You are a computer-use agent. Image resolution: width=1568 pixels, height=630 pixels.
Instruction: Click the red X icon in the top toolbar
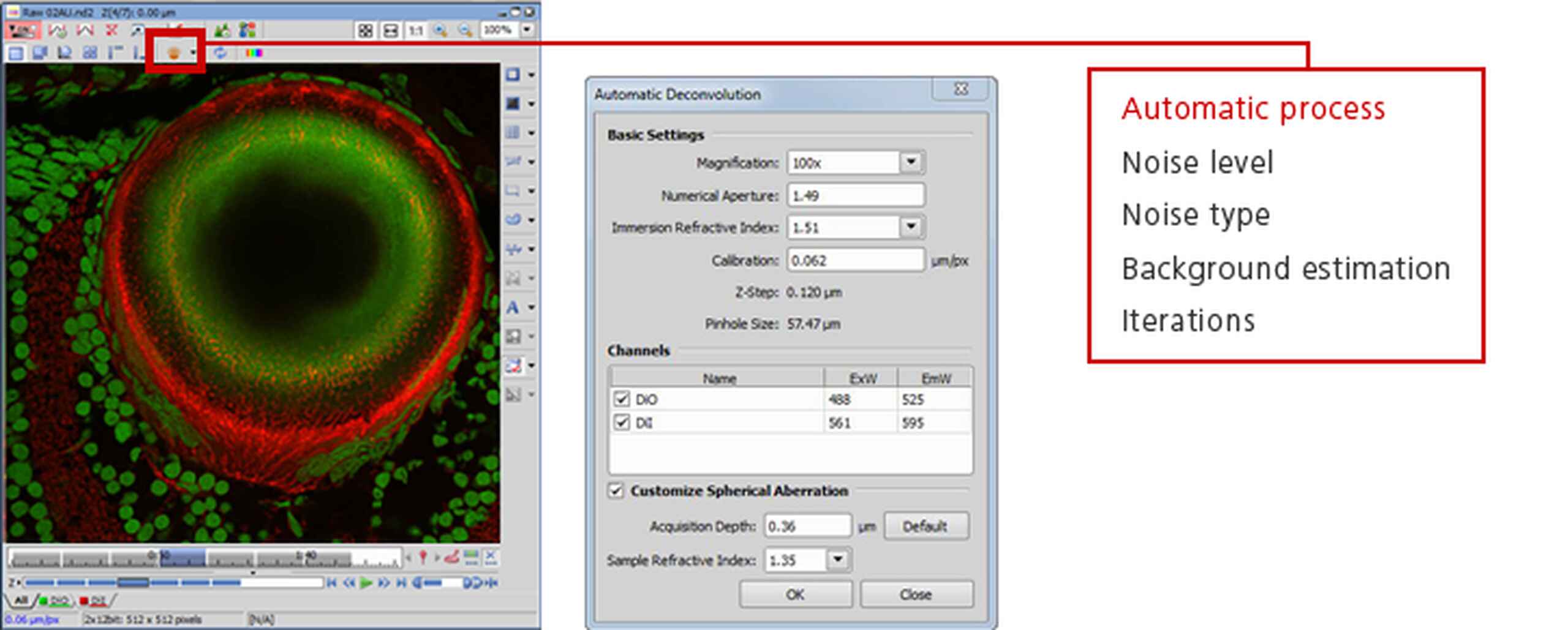coord(111,30)
